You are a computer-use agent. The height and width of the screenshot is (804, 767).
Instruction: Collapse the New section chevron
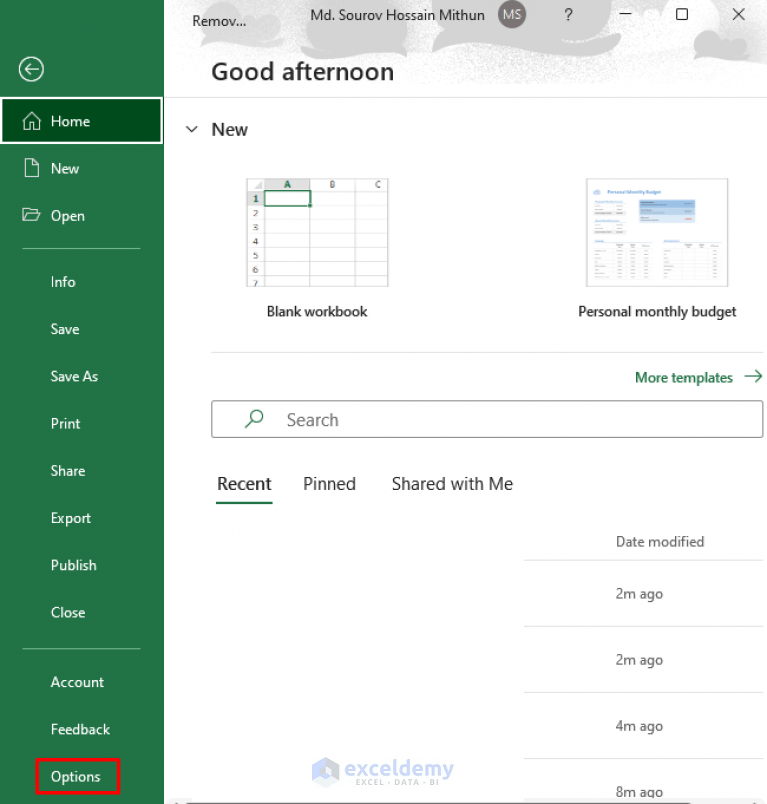192,129
